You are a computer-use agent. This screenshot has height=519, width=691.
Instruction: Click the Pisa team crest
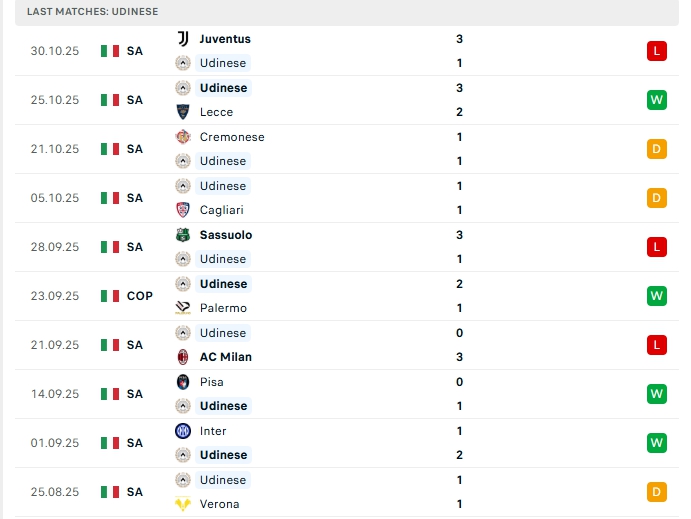coord(183,382)
